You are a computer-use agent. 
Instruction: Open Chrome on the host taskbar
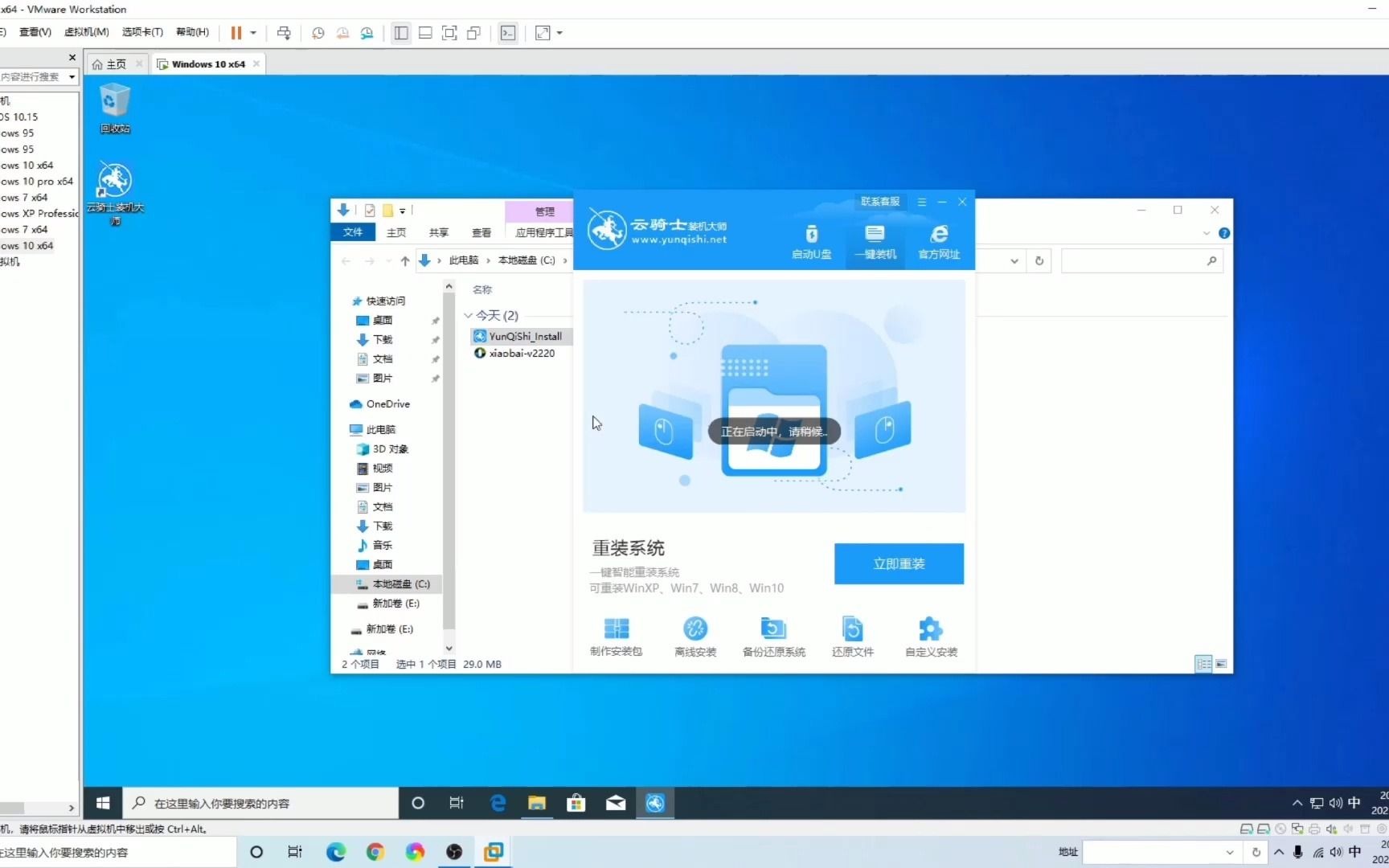pos(375,852)
